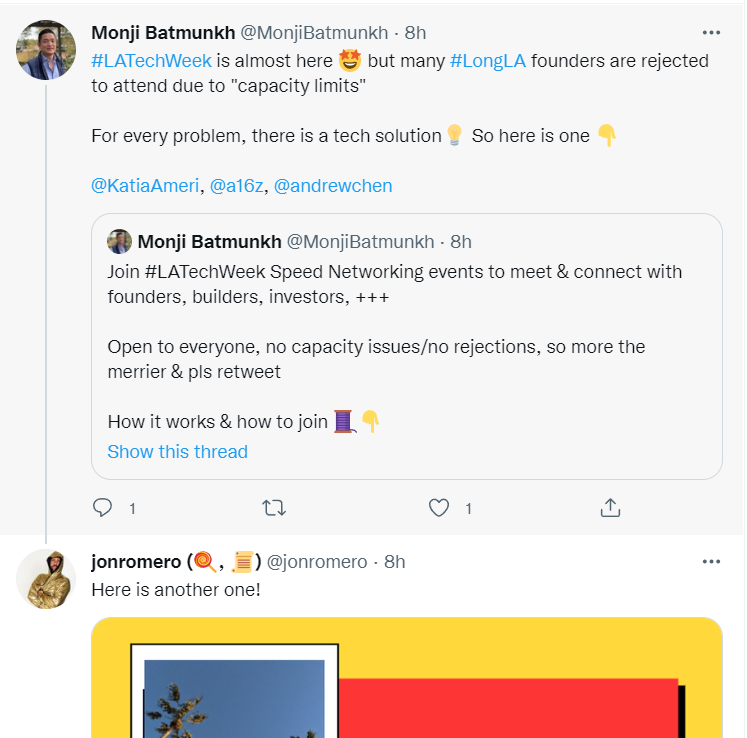Open jonromero's profile avatar
Image resolution: width=747 pixels, height=738 pixels.
click(46, 579)
